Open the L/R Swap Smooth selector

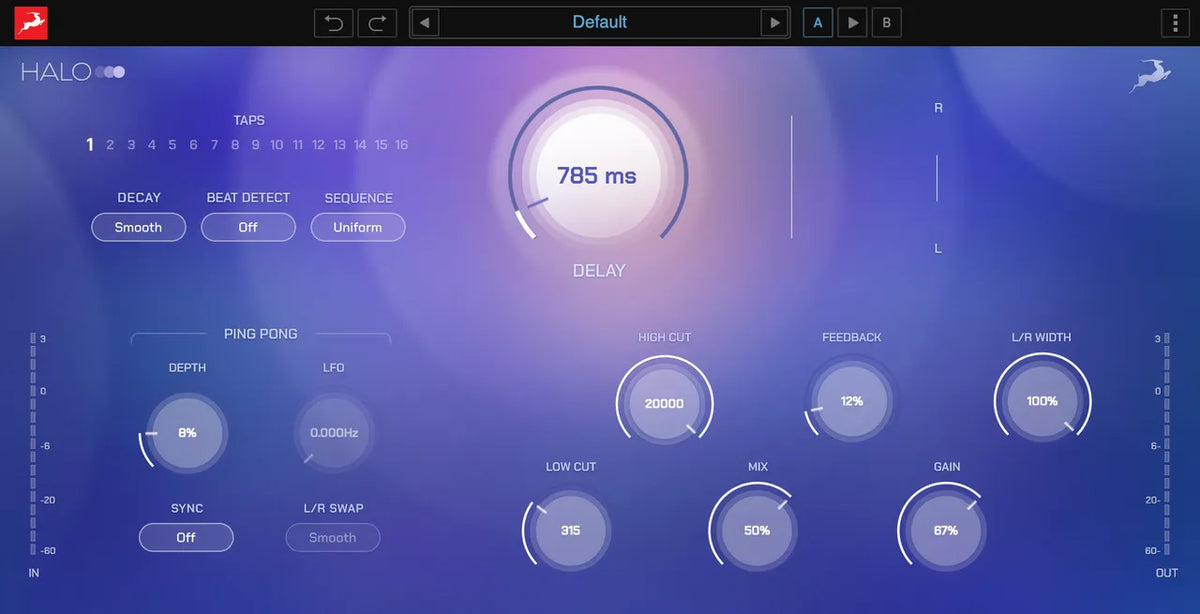pyautogui.click(x=332, y=537)
